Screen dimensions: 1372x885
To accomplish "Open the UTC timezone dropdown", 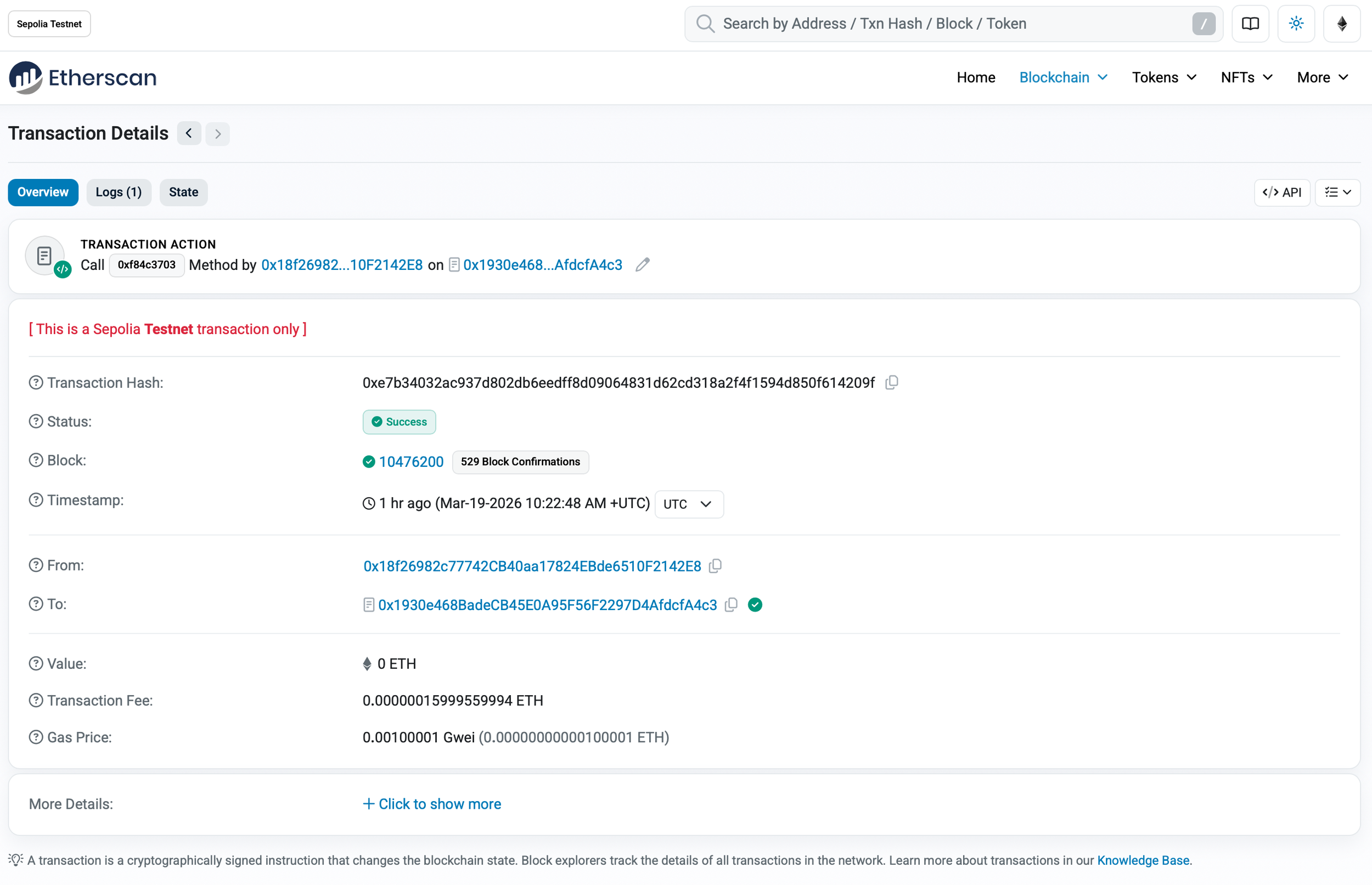I will (x=689, y=504).
